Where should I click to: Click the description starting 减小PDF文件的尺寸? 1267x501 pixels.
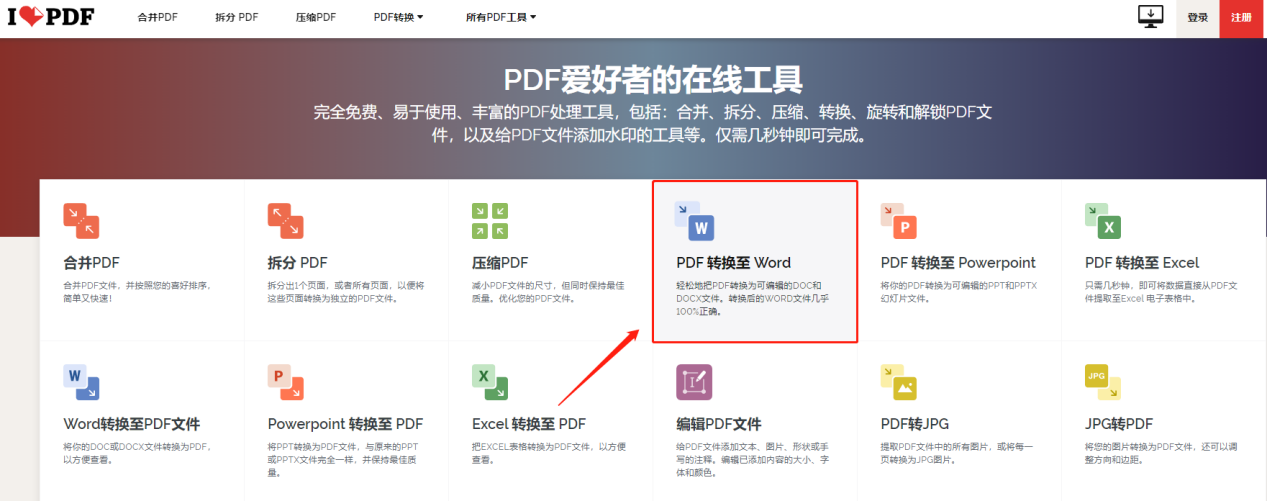pyautogui.click(x=549, y=291)
